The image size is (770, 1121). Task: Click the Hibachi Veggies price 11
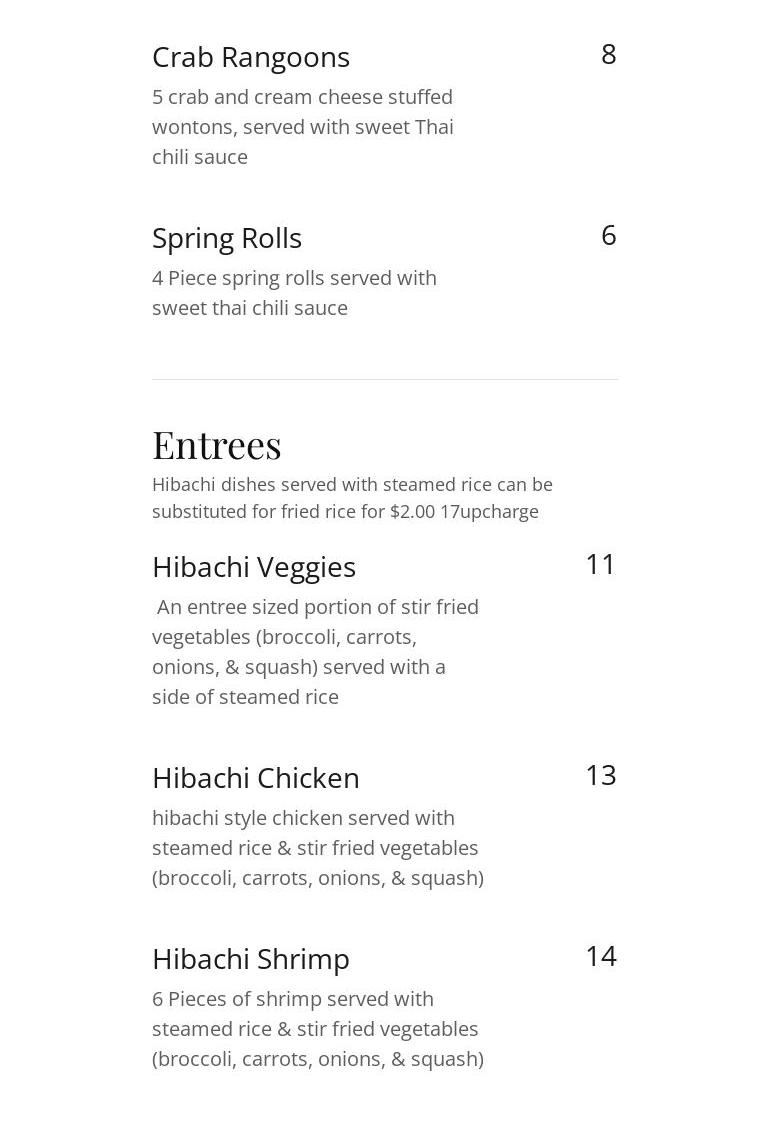click(x=601, y=564)
